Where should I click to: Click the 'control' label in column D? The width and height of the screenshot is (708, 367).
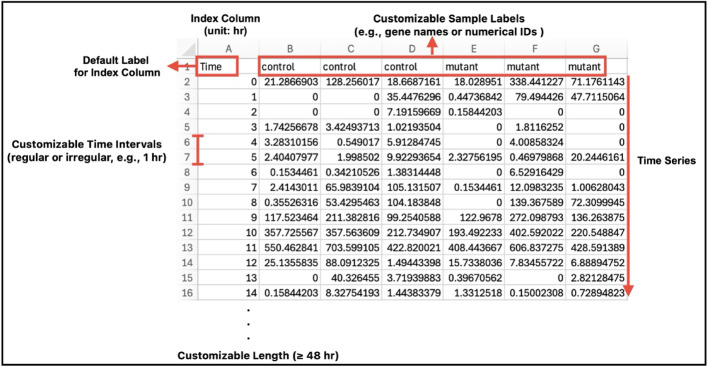click(x=401, y=67)
